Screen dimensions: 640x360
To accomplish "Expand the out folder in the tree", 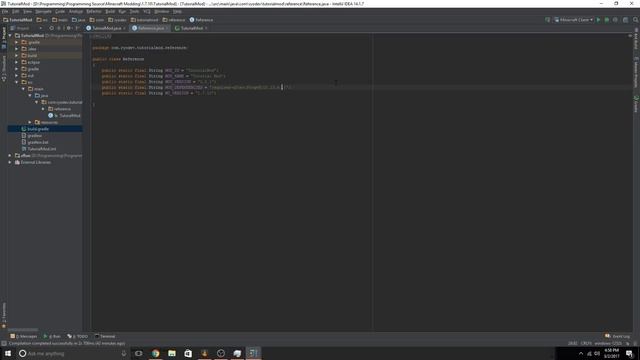I will 17,76.
